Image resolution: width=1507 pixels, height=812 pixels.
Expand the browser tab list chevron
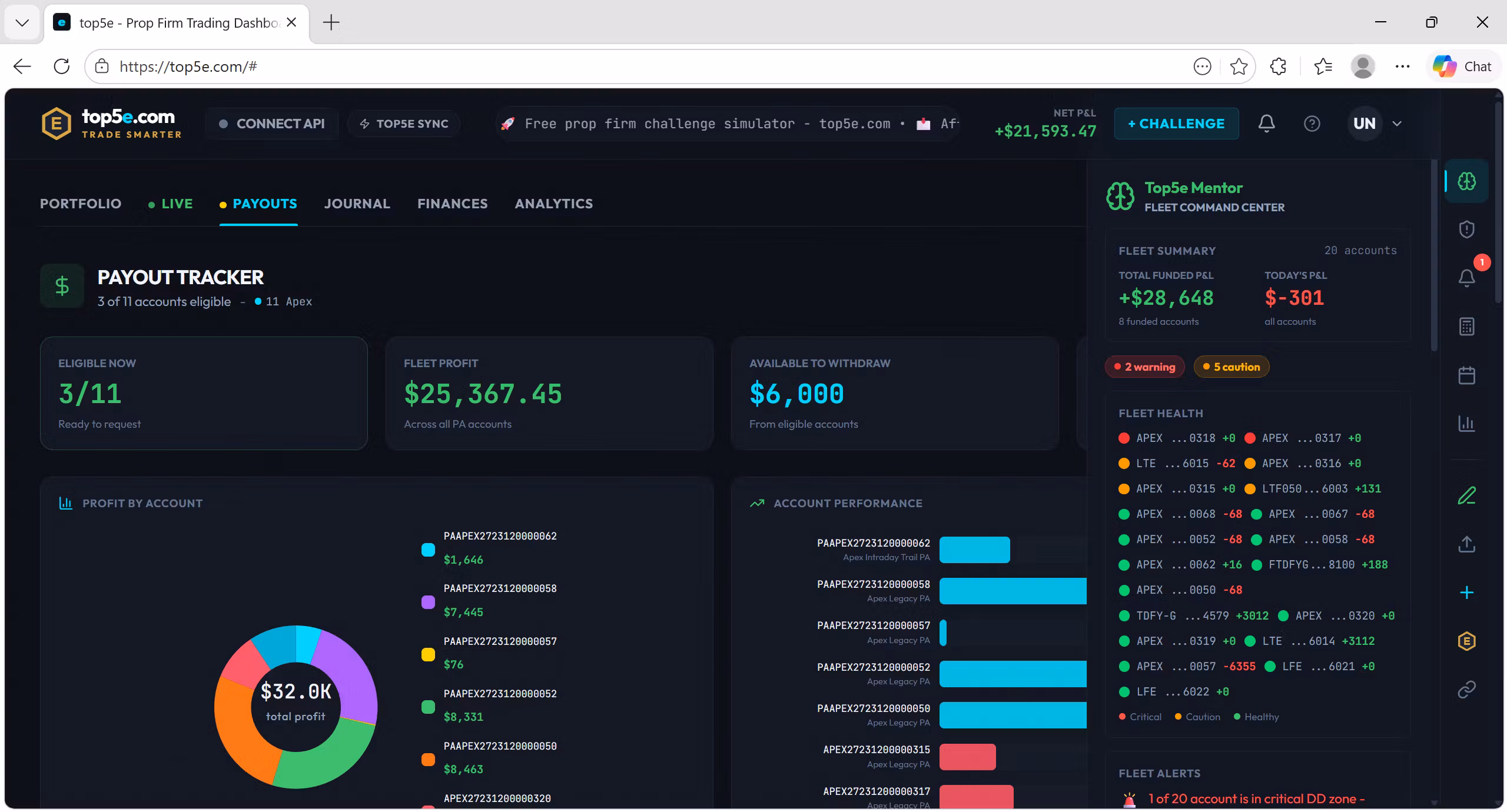click(22, 23)
